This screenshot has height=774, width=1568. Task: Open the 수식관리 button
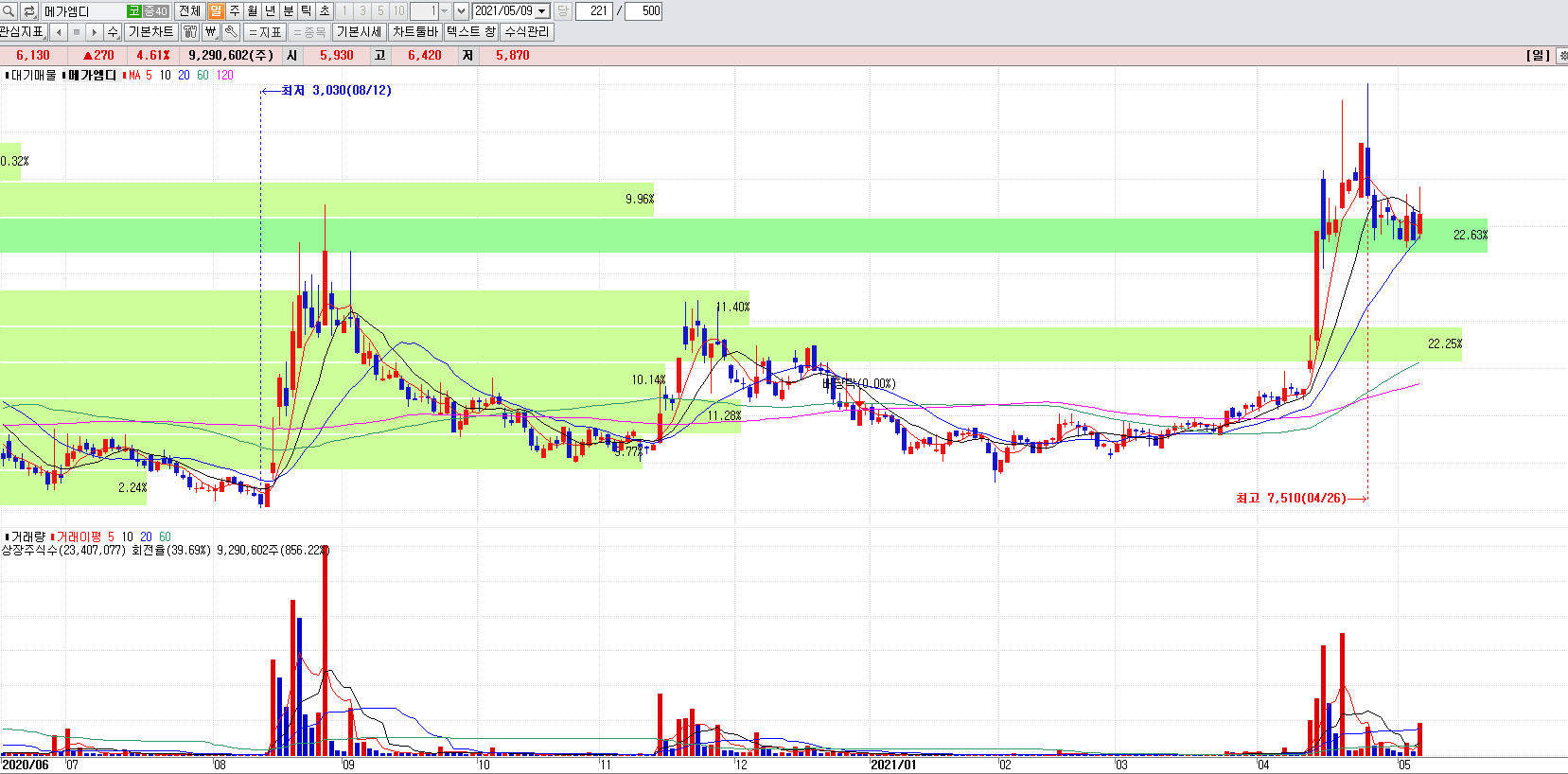[x=527, y=32]
